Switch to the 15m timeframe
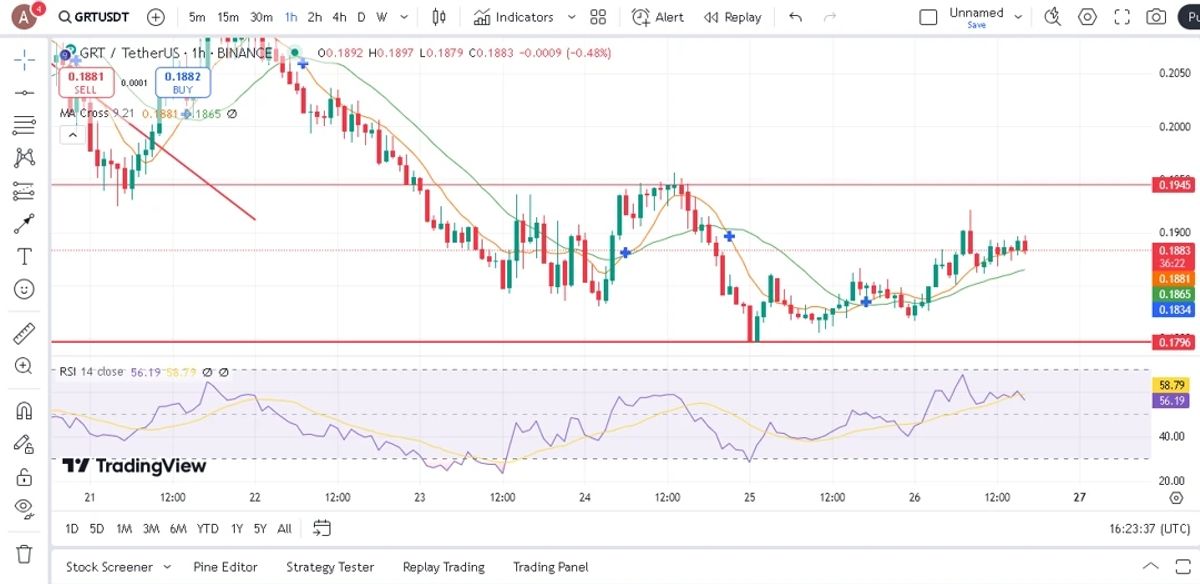 (228, 17)
